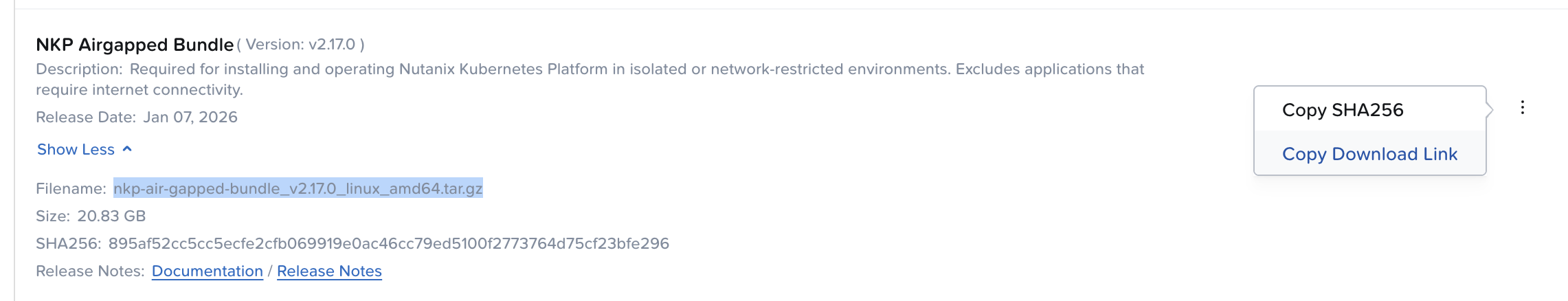The width and height of the screenshot is (1568, 301).
Task: Open the Release Notes link
Action: point(329,271)
